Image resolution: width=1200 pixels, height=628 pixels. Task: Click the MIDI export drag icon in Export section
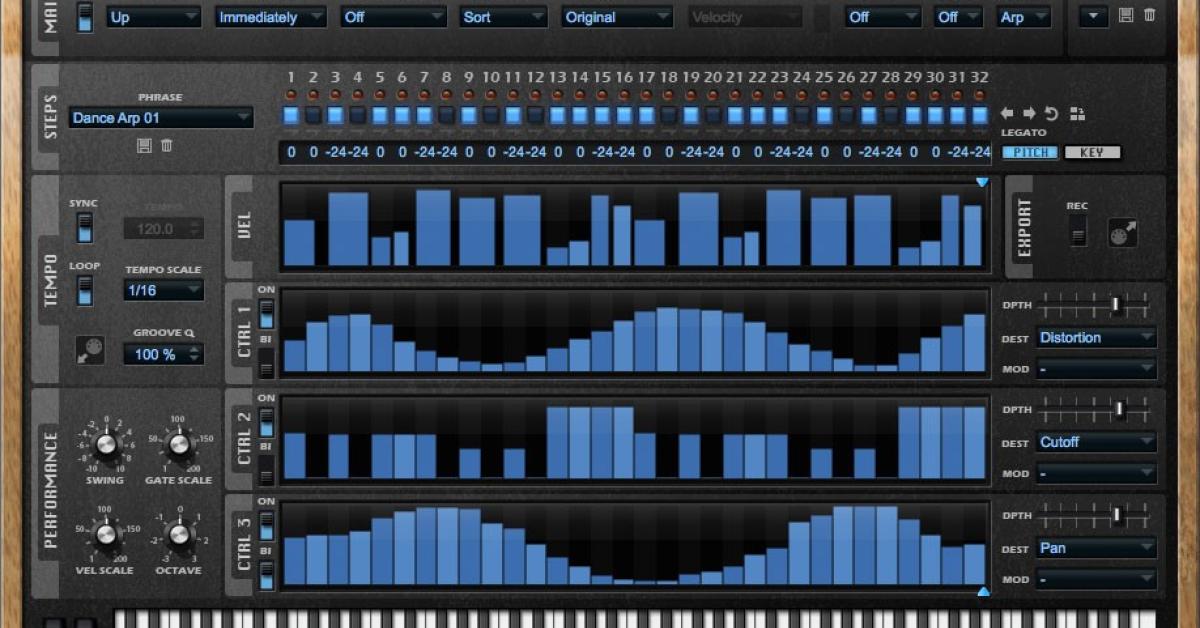[1122, 233]
